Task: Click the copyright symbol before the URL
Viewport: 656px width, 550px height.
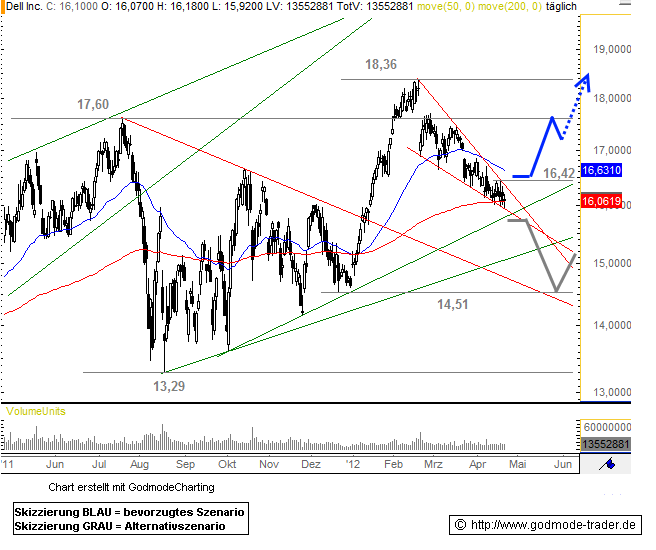Action: coord(460,525)
